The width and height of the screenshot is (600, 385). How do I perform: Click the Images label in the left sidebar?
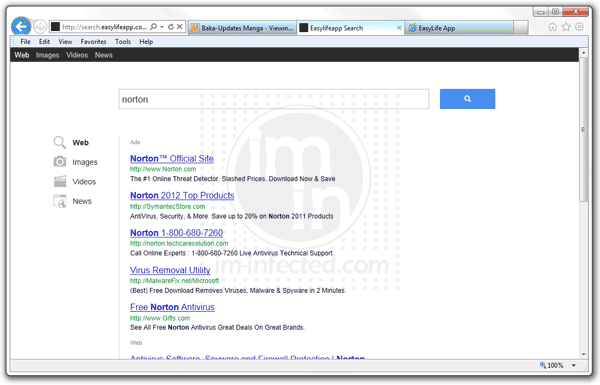pos(85,162)
